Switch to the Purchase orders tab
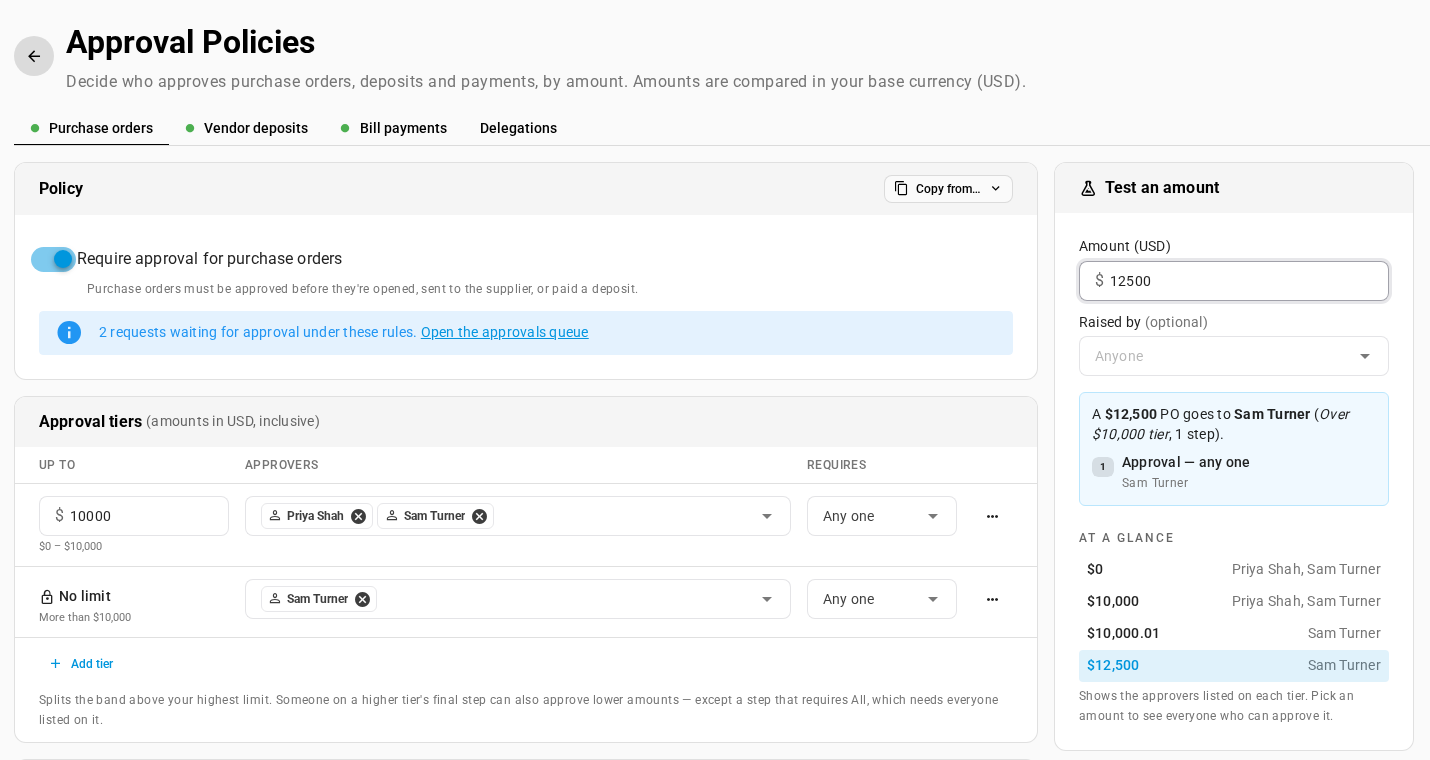1430x760 pixels. (92, 128)
